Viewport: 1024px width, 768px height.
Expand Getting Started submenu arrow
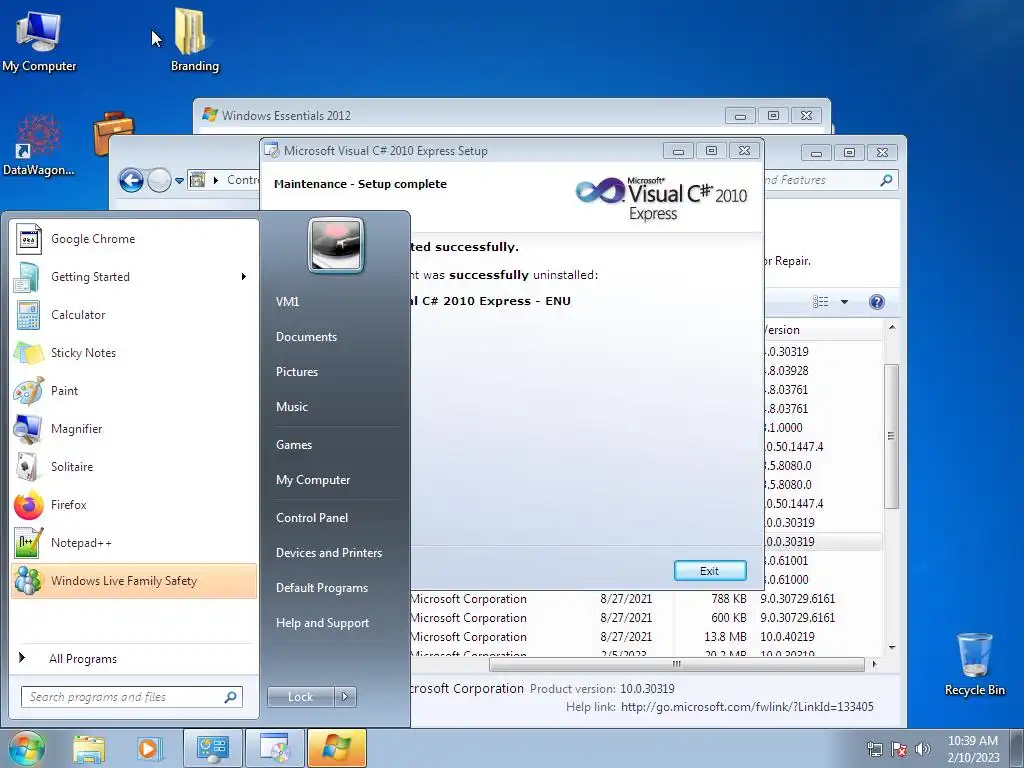(x=244, y=277)
